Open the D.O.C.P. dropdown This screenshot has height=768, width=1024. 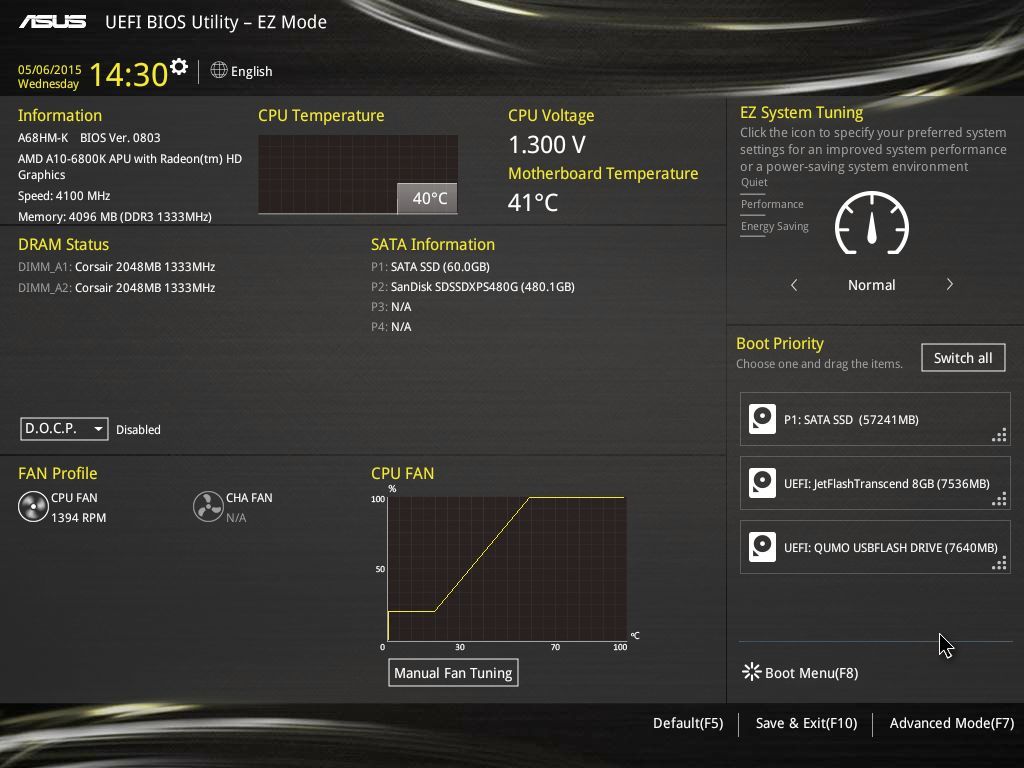tap(64, 429)
